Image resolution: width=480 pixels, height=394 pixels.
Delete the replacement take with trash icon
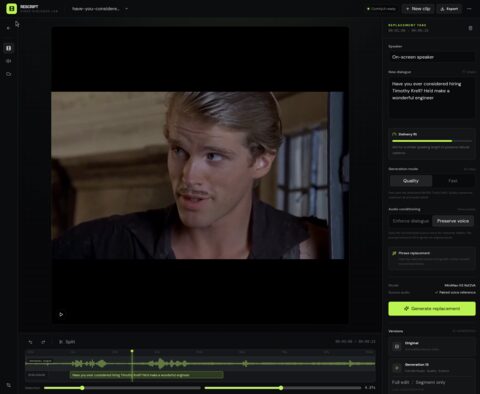click(470, 28)
